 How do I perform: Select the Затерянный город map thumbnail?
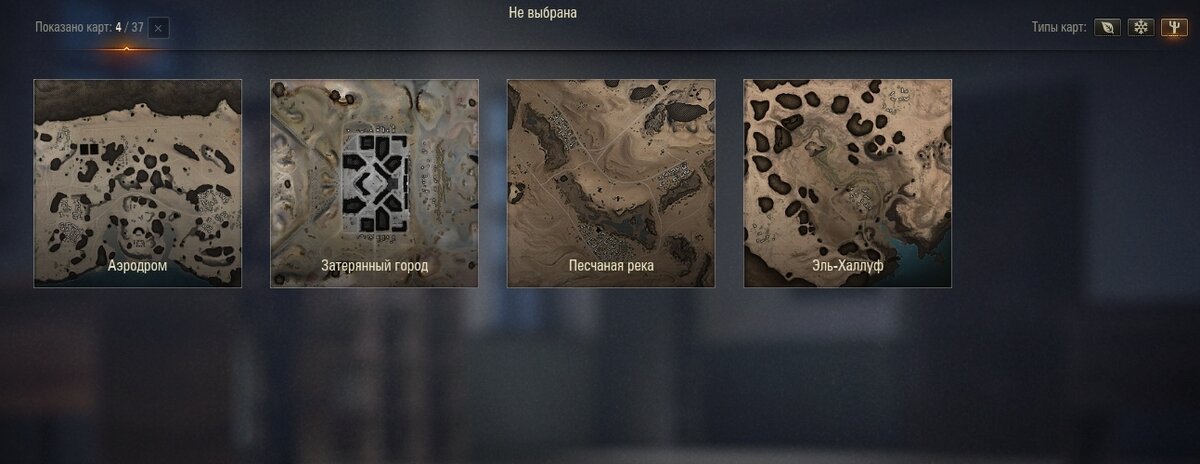[x=374, y=183]
